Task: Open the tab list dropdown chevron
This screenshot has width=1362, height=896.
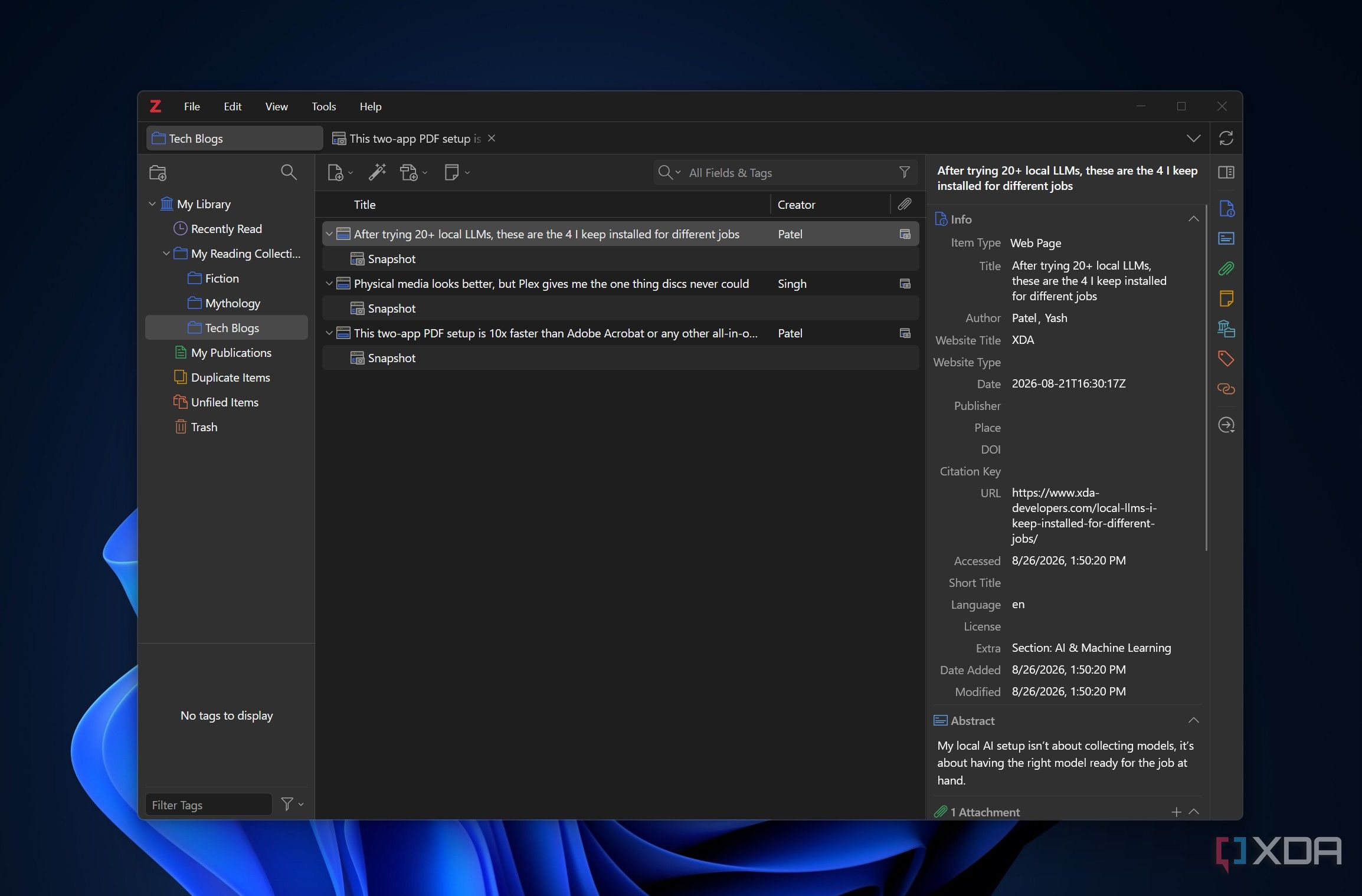Action: coord(1193,138)
